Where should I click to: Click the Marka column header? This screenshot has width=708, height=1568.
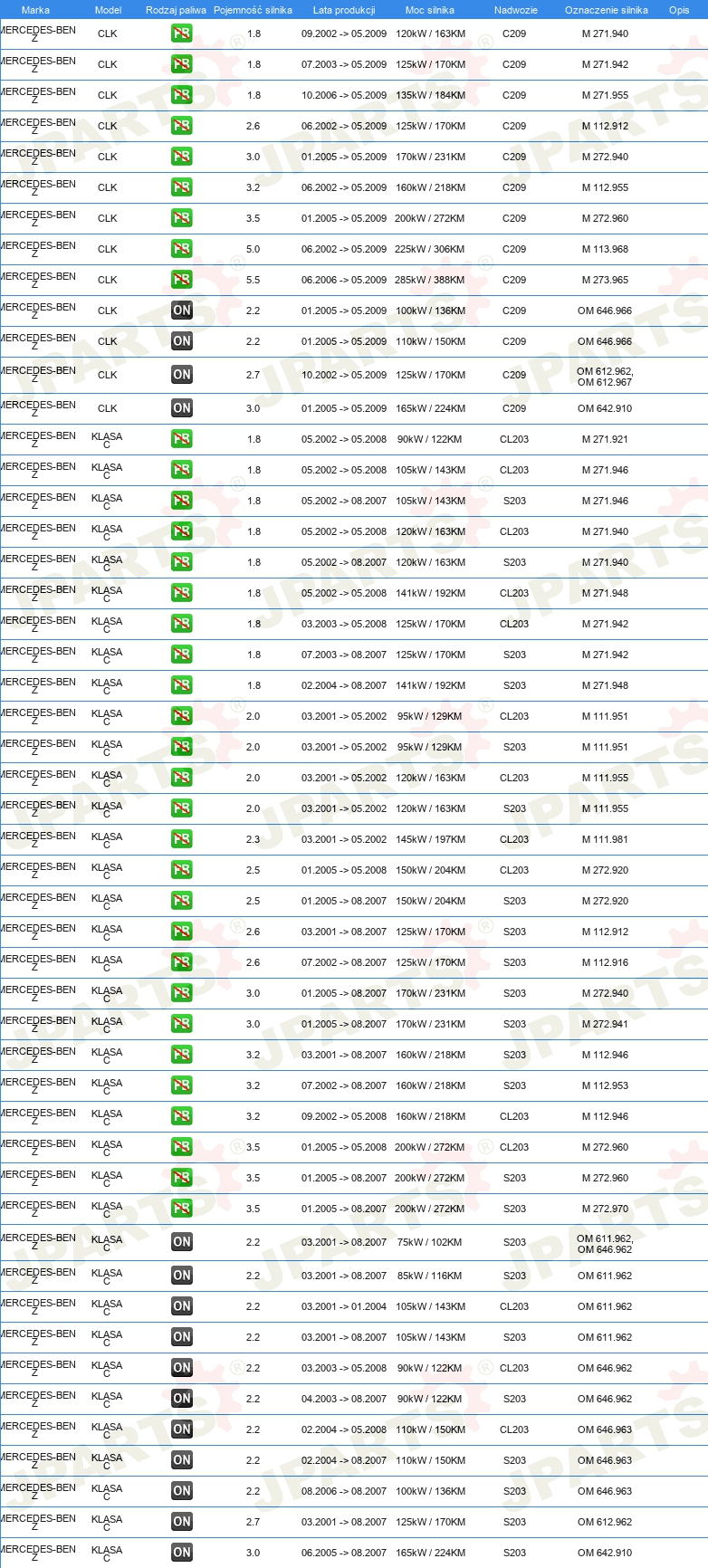35,10
